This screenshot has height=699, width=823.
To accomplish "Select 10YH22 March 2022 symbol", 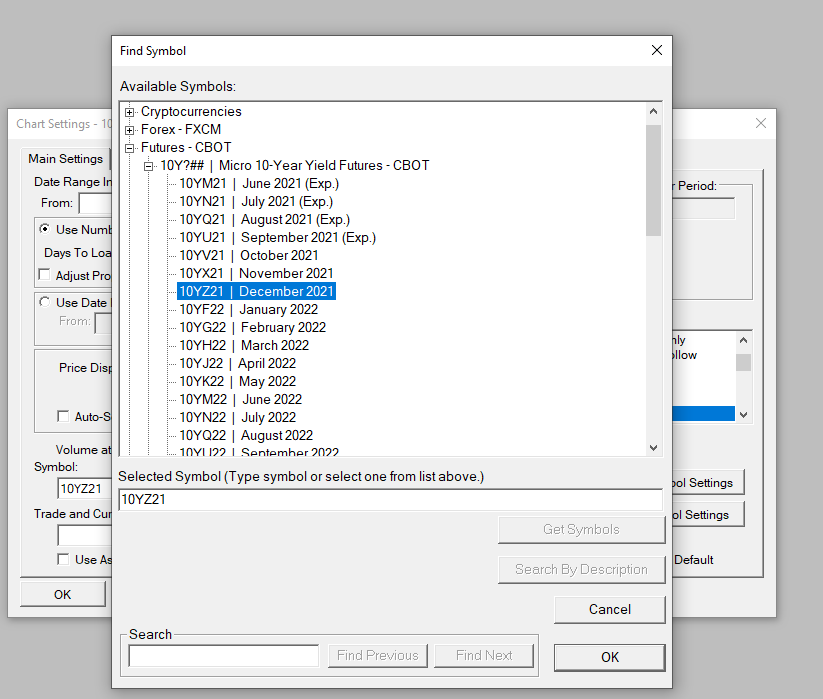I will pos(244,345).
